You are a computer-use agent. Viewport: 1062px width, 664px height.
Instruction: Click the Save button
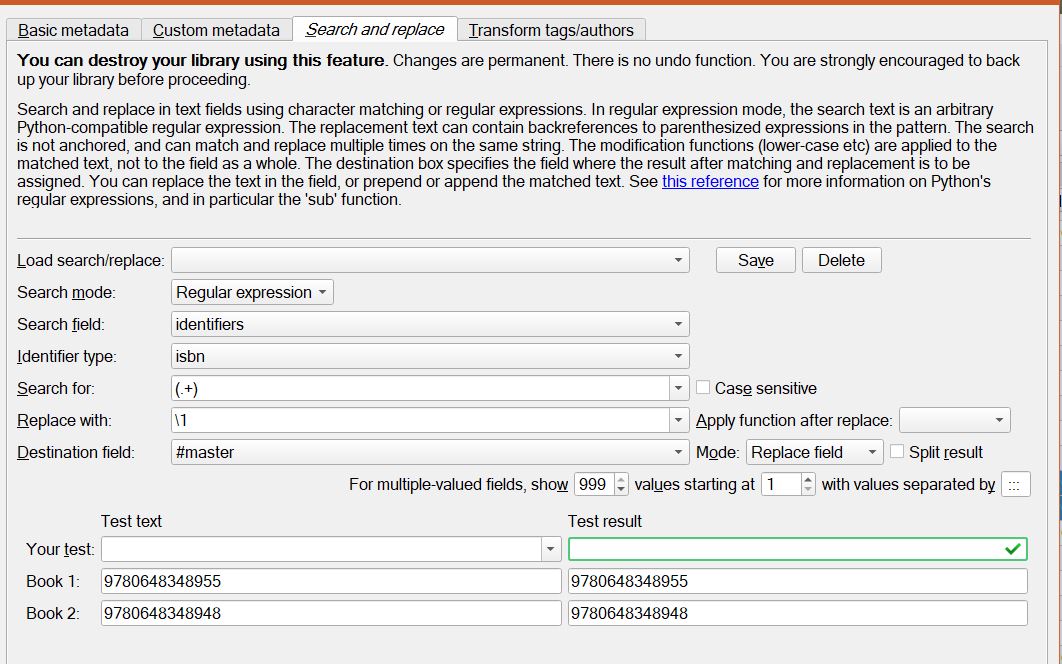[755, 260]
